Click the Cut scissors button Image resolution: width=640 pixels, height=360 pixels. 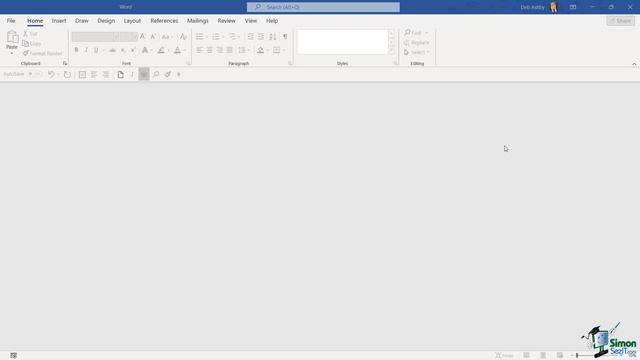(x=30, y=34)
